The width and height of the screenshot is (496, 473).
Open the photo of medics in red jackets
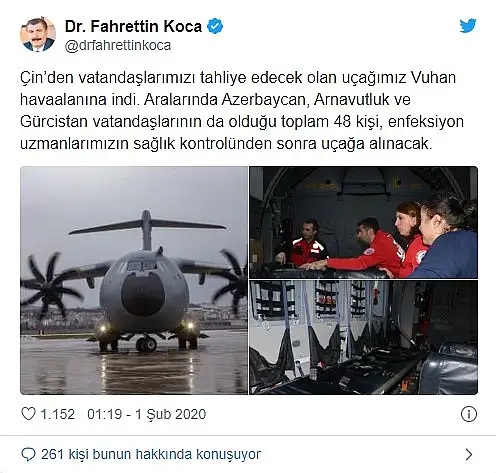[x=363, y=222]
